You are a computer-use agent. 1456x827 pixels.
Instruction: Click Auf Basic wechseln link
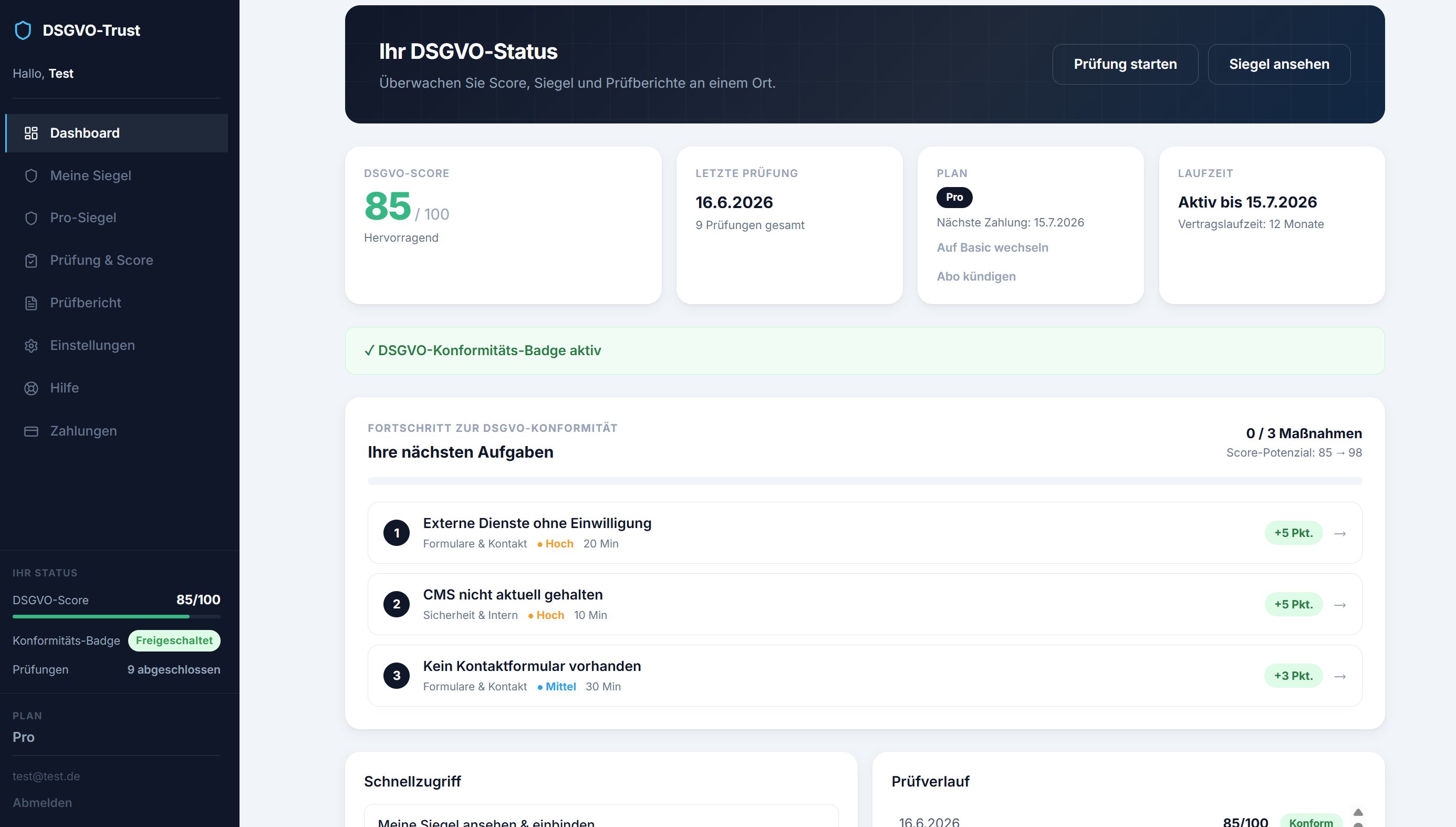tap(992, 247)
